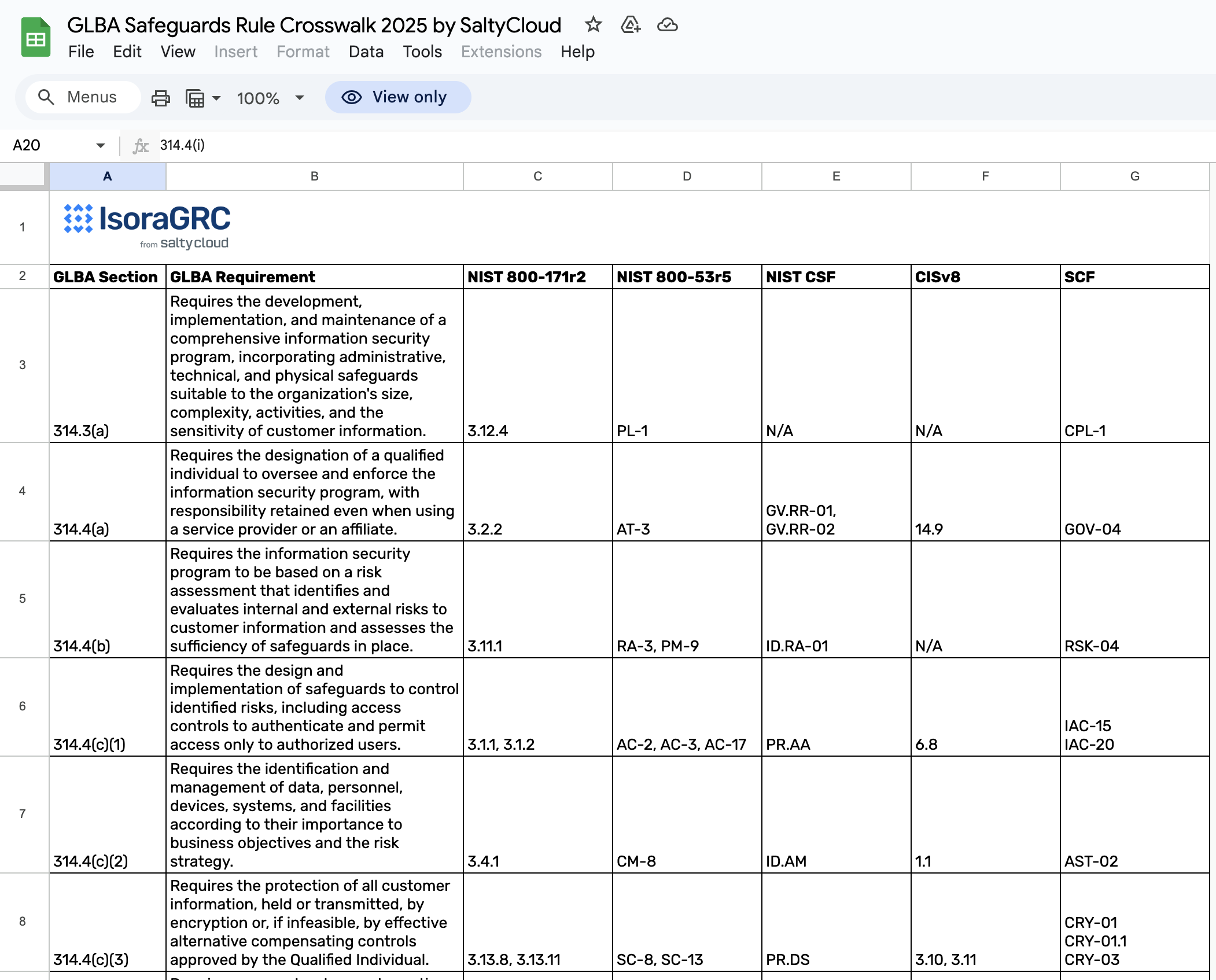Open the Data menu

(366, 52)
